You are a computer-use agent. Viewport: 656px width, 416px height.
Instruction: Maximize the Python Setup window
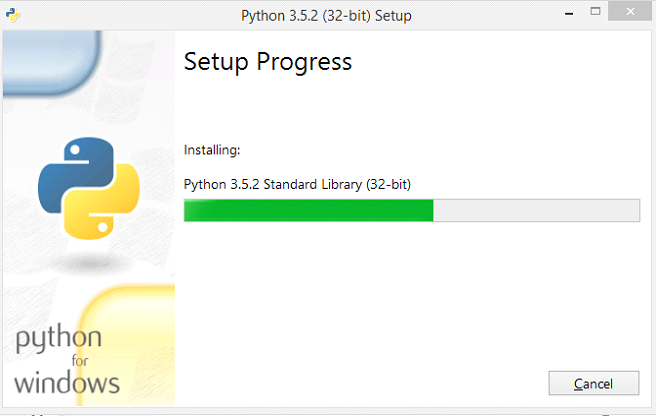[x=595, y=12]
